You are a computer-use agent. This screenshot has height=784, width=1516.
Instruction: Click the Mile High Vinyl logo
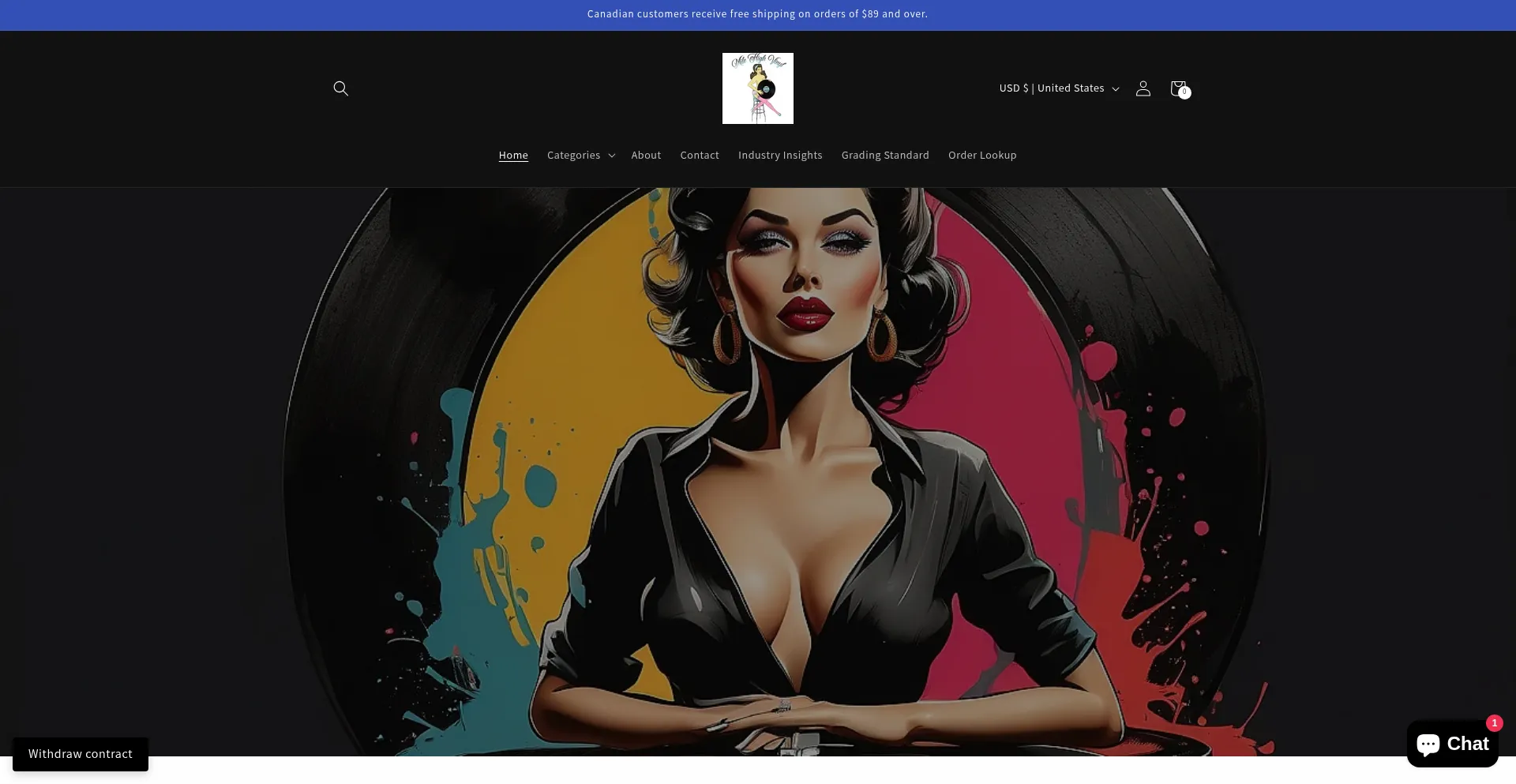757,88
